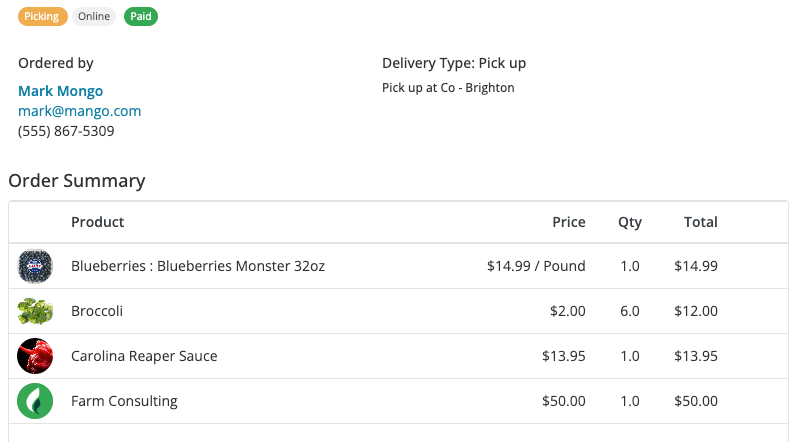Click the green Paid status badge
The width and height of the screenshot is (800, 442).
tap(141, 16)
